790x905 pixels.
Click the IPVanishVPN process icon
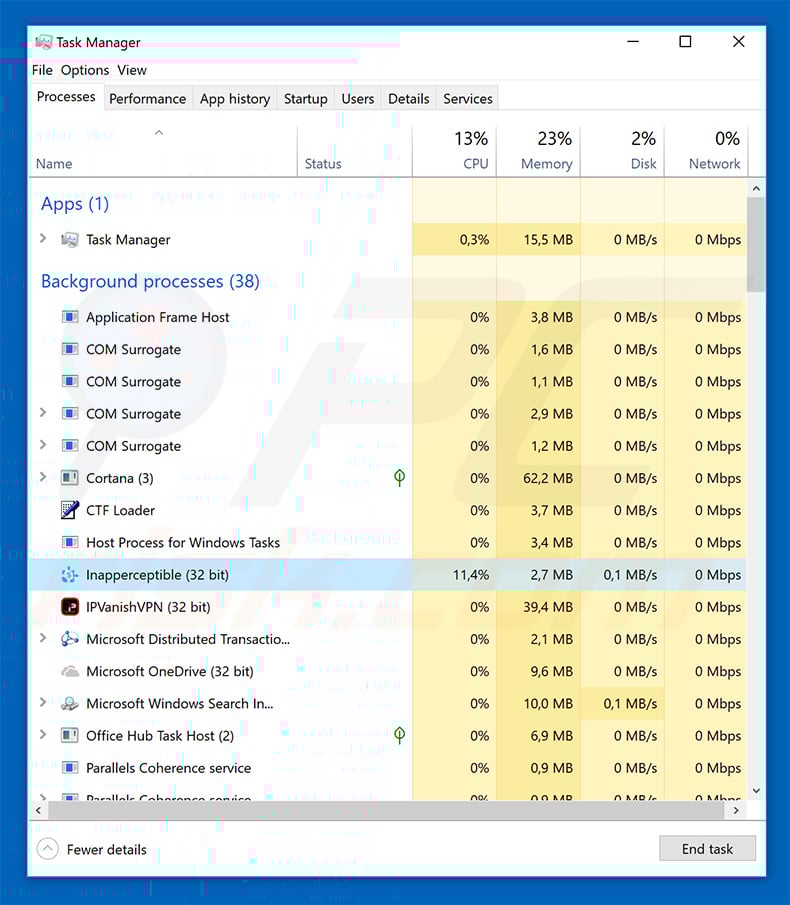70,607
